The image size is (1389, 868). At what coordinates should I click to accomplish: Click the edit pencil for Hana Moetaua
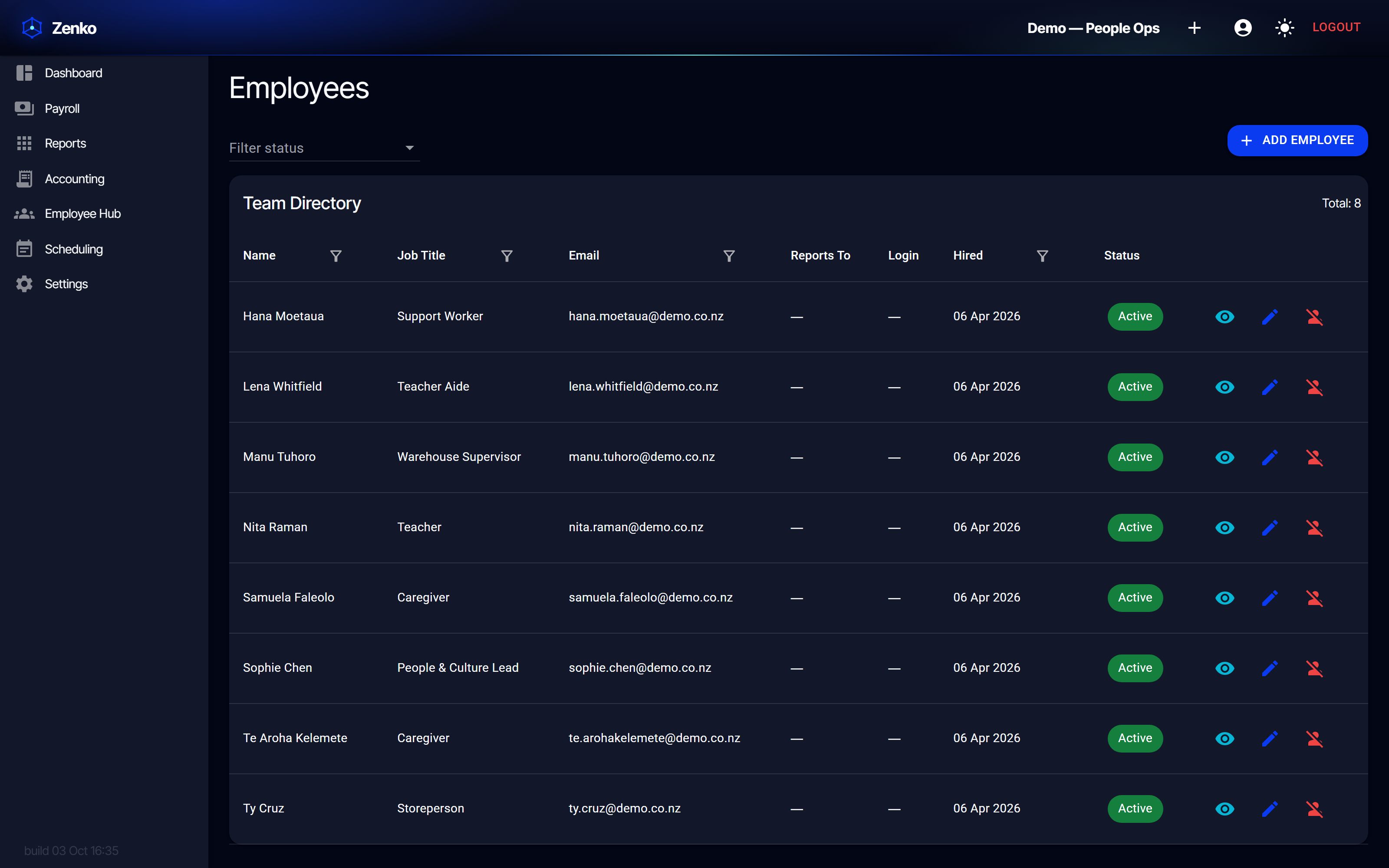pos(1270,316)
